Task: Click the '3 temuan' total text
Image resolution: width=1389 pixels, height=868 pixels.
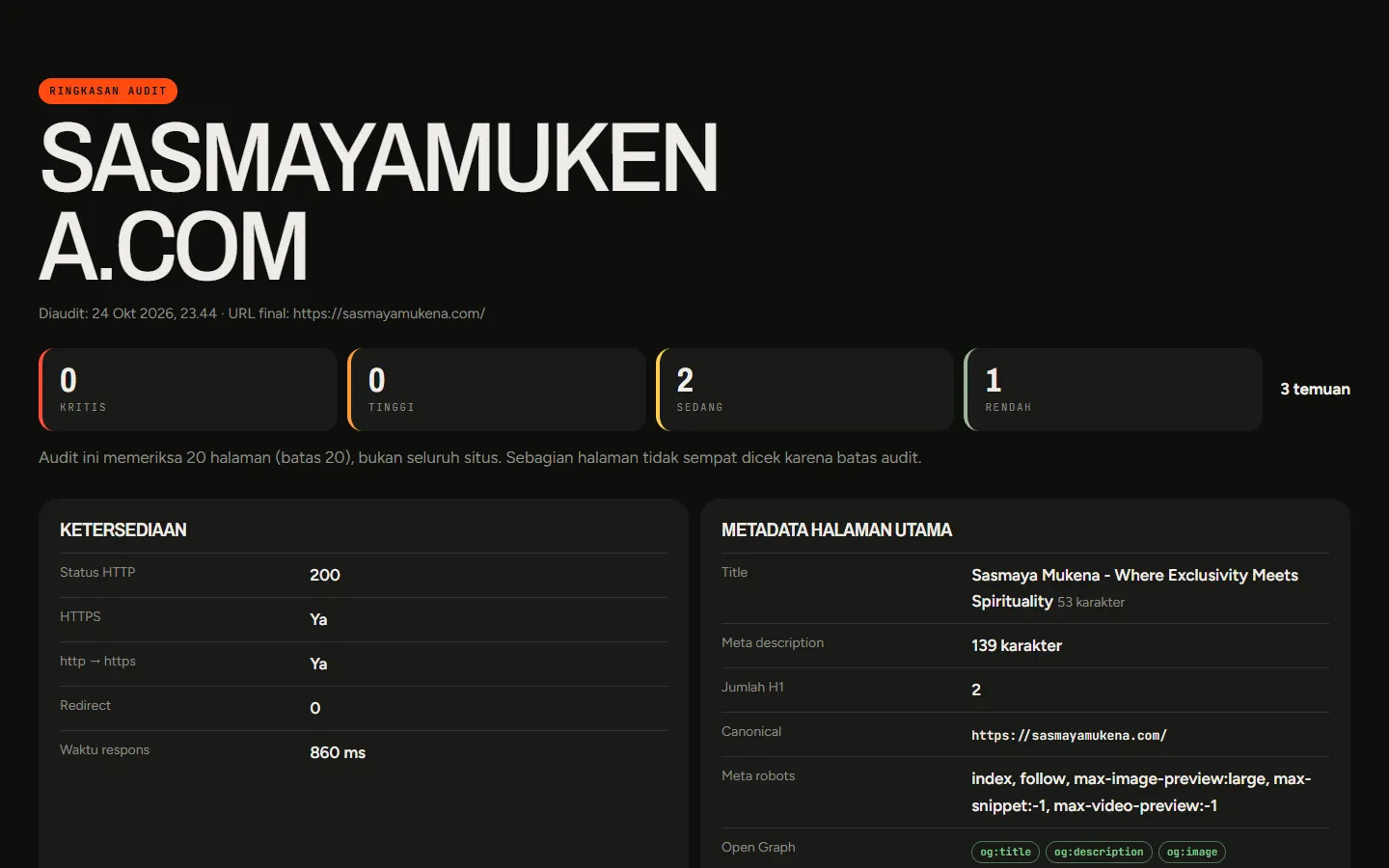Action: pos(1315,390)
